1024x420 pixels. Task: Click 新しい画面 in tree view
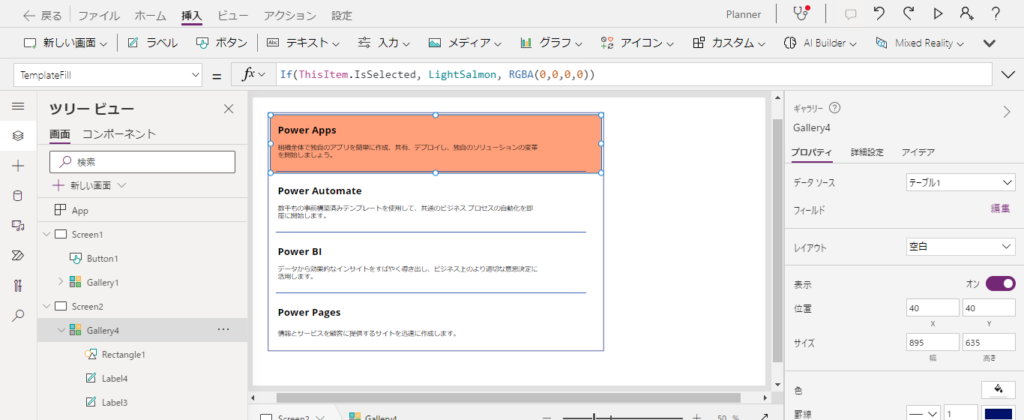[90, 186]
